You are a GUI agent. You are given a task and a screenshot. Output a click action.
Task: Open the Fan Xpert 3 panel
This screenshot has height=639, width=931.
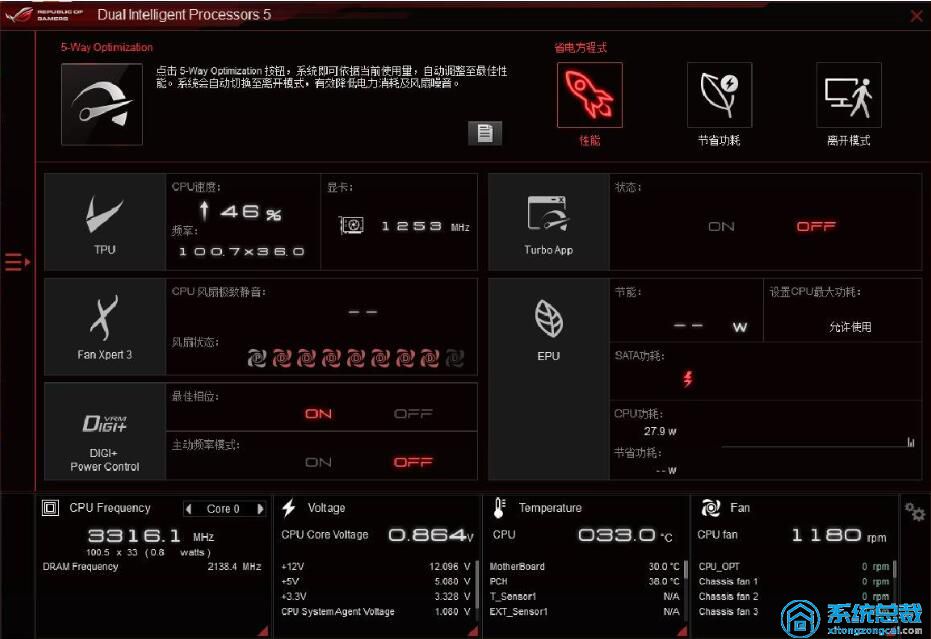coord(105,327)
